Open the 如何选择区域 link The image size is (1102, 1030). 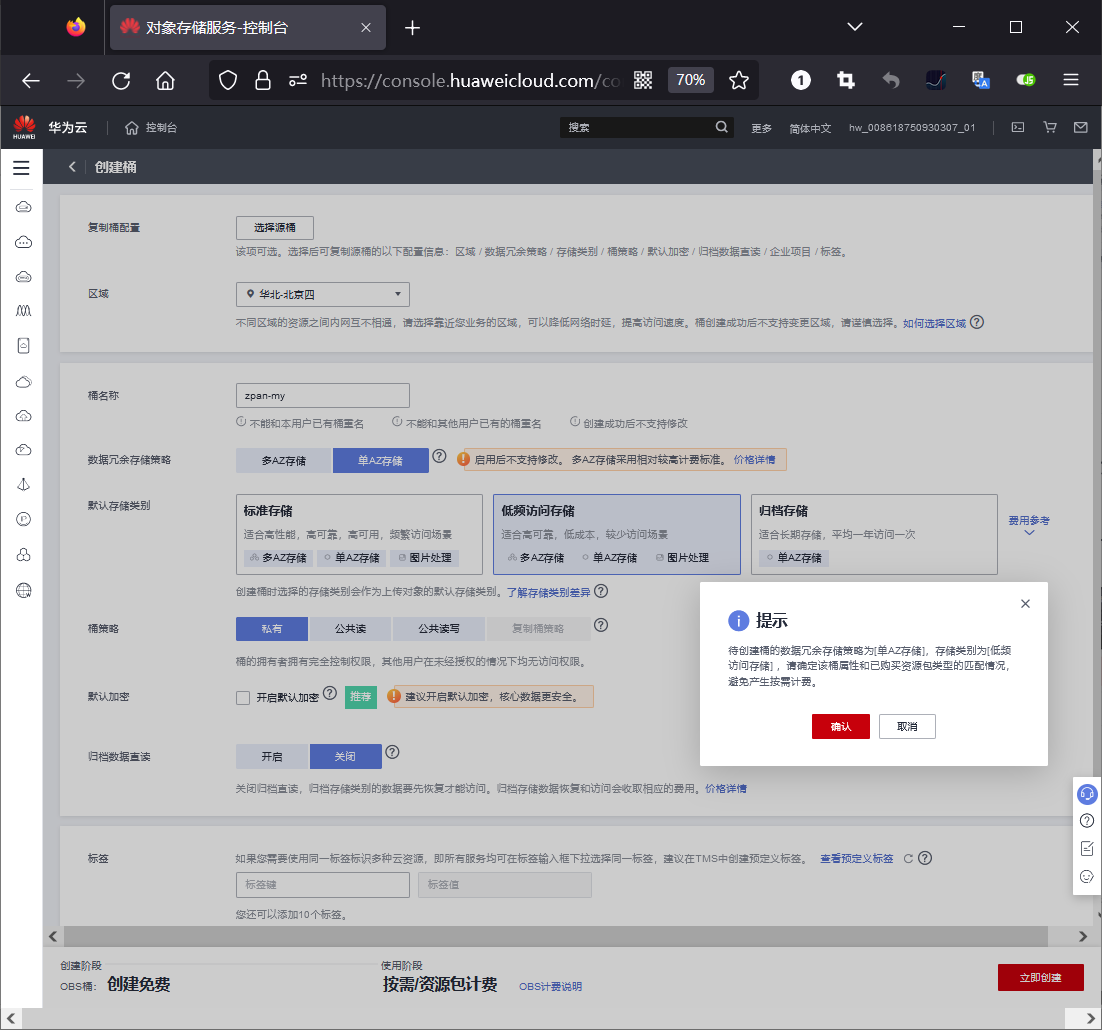point(934,323)
